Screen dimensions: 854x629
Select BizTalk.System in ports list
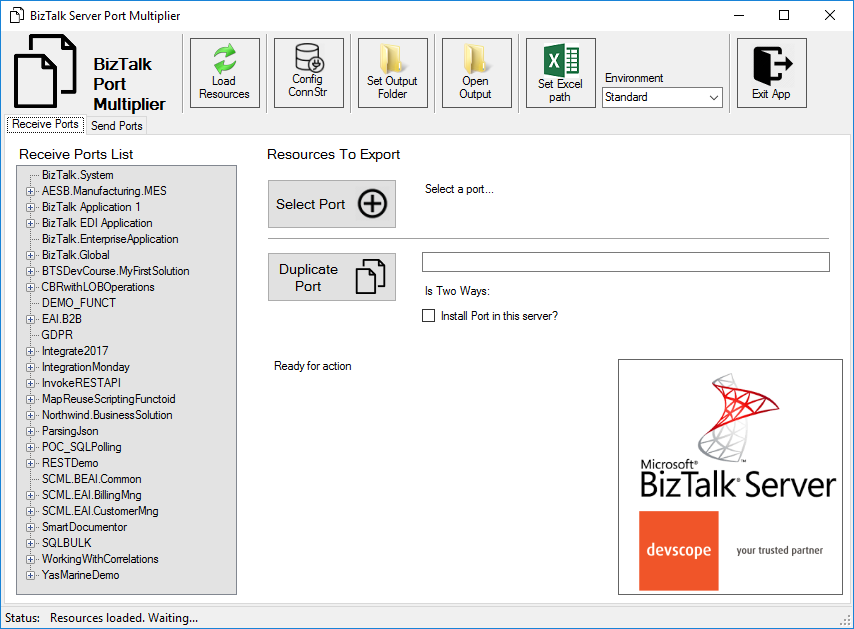click(78, 175)
